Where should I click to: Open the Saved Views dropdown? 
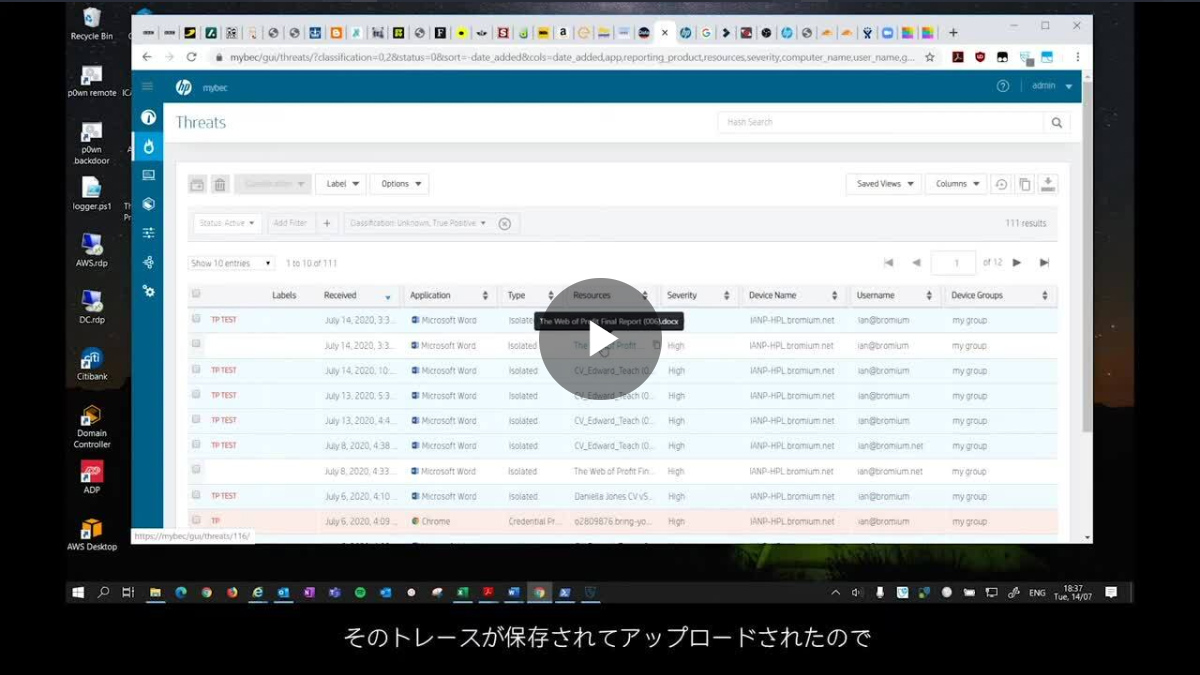(x=883, y=184)
